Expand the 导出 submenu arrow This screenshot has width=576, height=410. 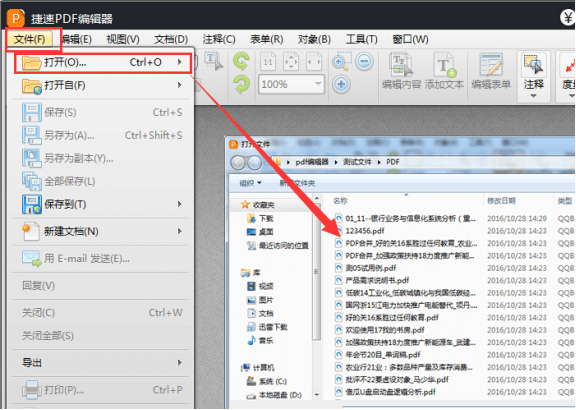click(x=180, y=363)
